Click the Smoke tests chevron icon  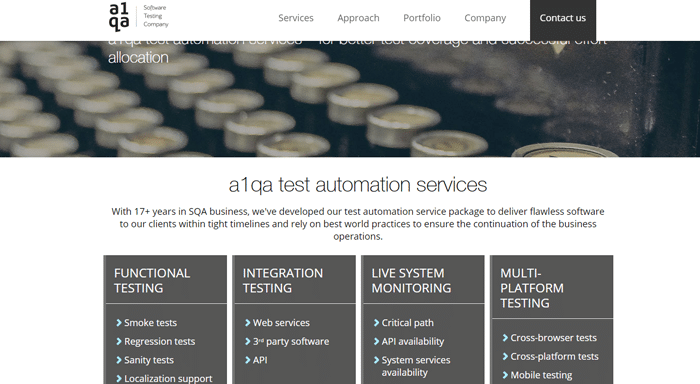tap(119, 322)
